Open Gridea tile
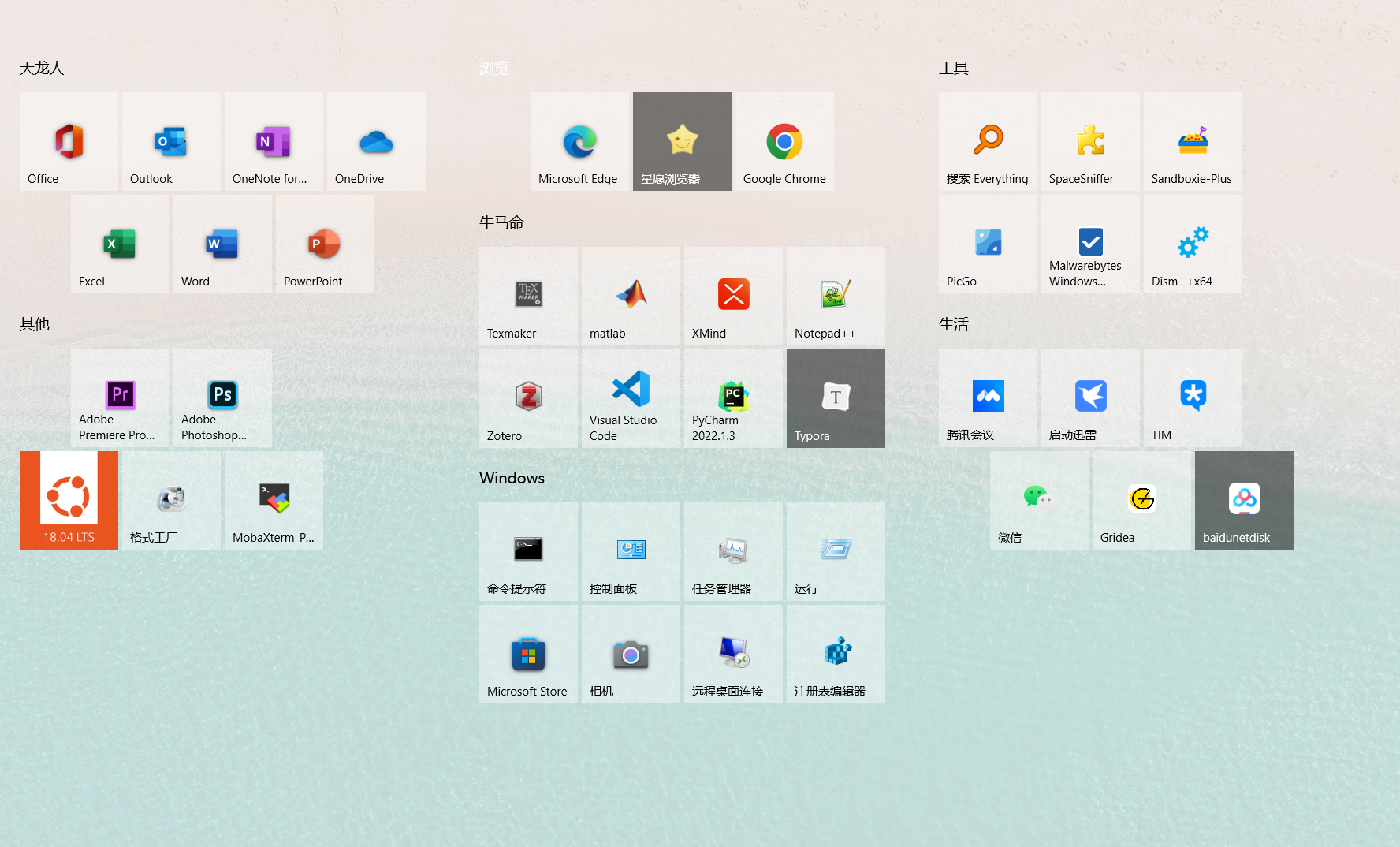Viewport: 1400px width, 847px height. [1141, 500]
